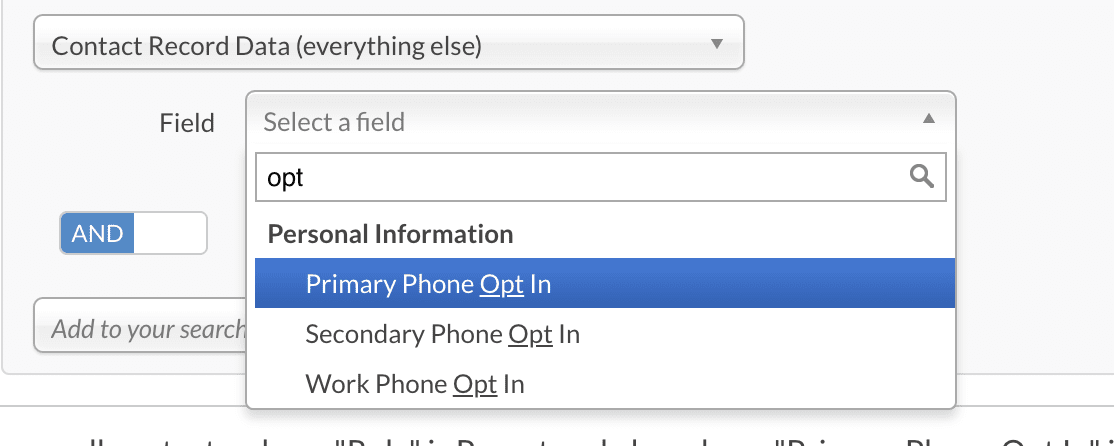Viewport: 1114px width, 446px height.
Task: Click the Field label
Action: pos(187,123)
